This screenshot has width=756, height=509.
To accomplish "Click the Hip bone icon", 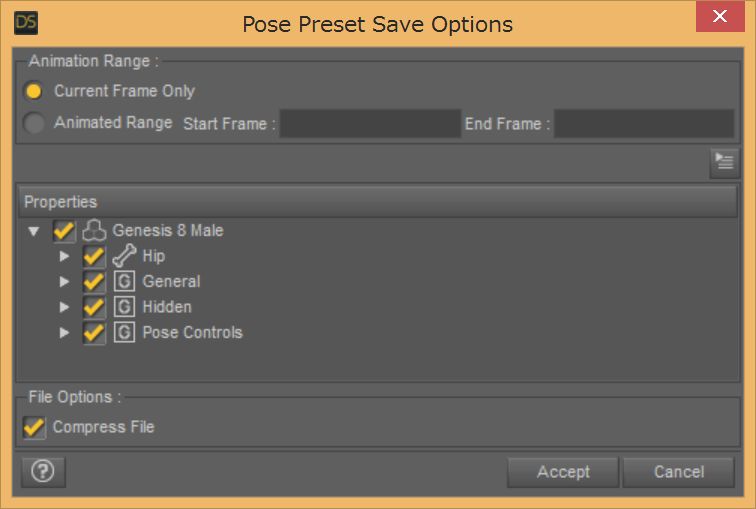I will click(124, 255).
